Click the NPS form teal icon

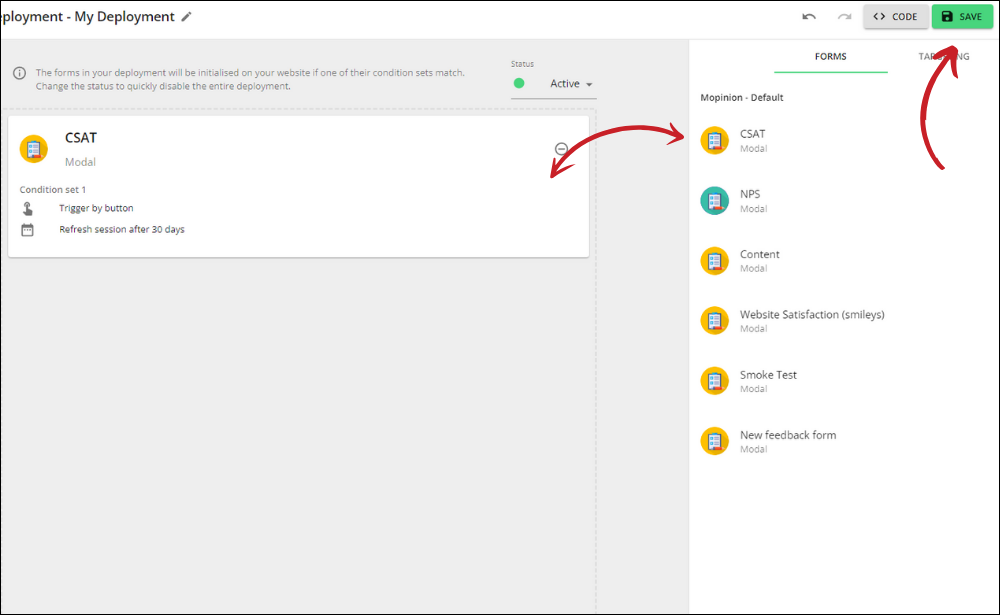(714, 200)
